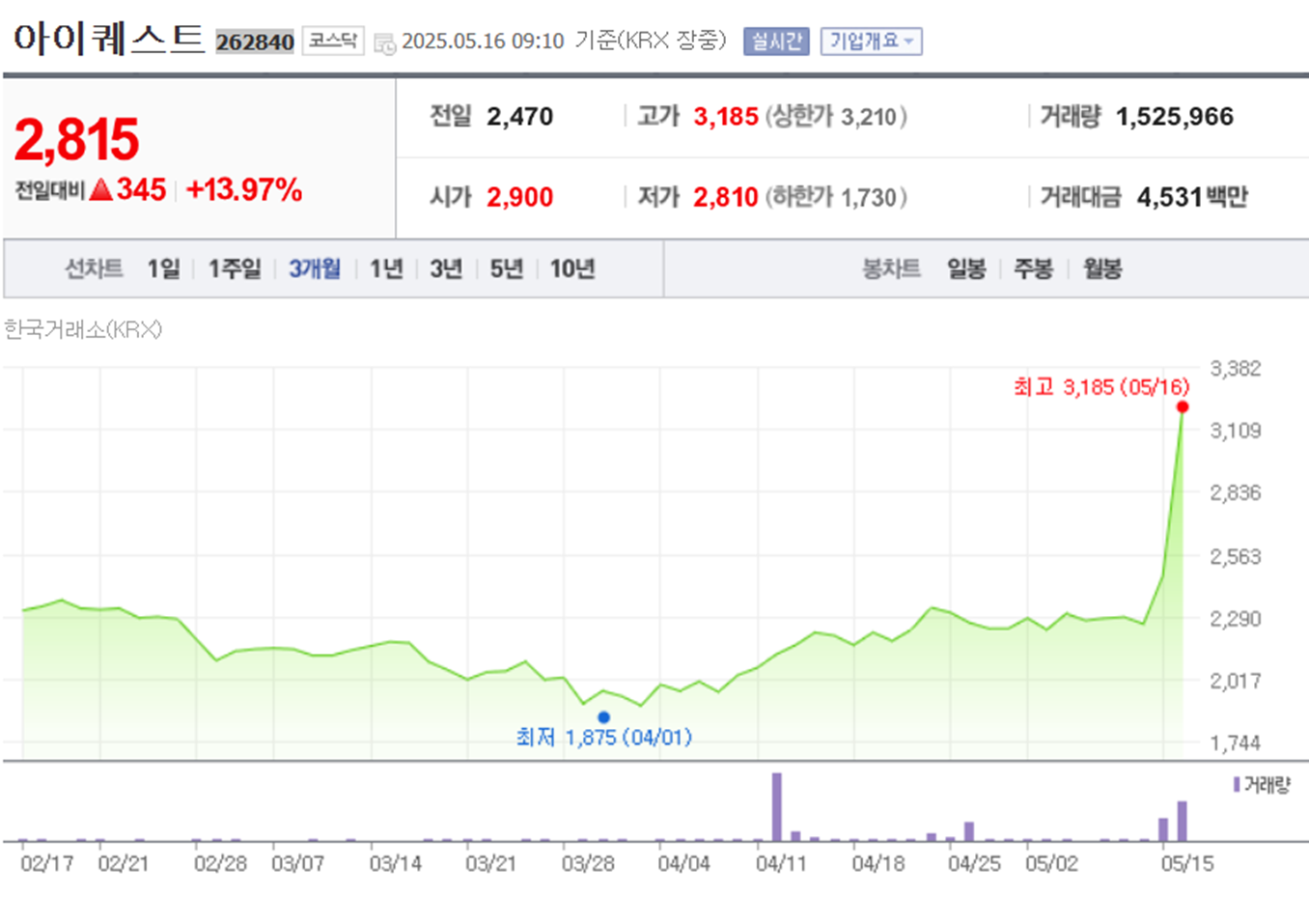
Task: Select the 1년 line chart tab
Action: coord(386,268)
